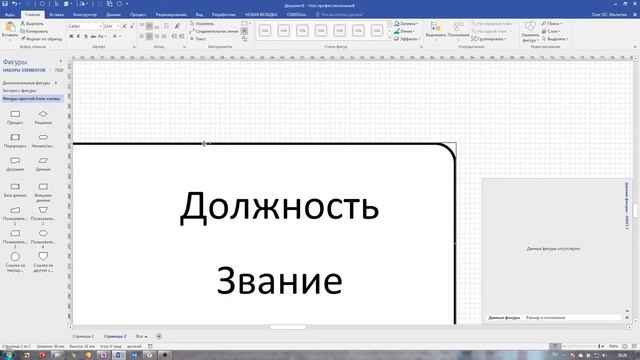The height and width of the screenshot is (360, 640).
Task: Decrease font size with smaller A icon
Action: pos(132,26)
